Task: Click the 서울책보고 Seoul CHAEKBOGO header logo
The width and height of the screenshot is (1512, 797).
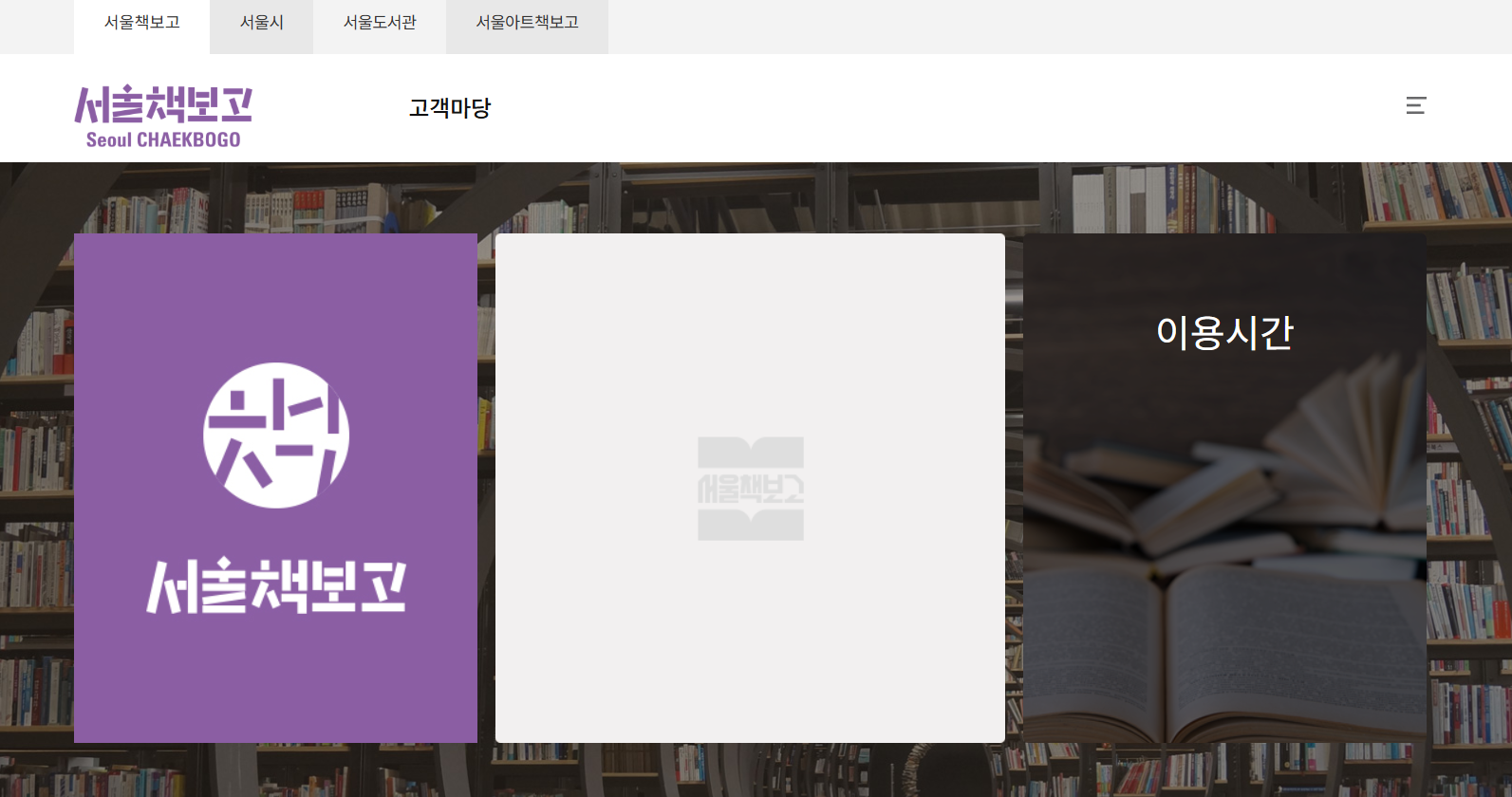Action: (163, 117)
